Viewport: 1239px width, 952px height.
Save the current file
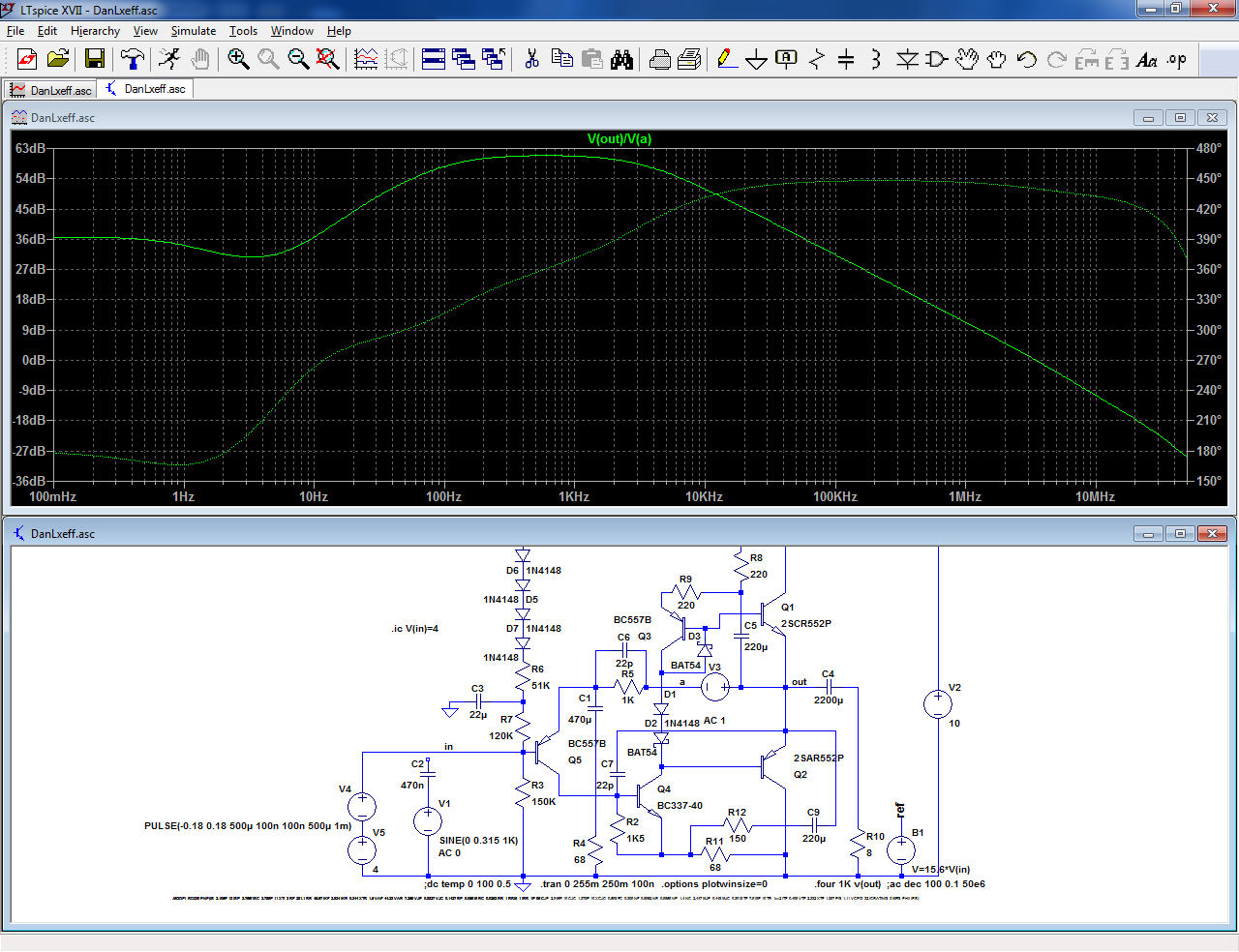coord(95,60)
